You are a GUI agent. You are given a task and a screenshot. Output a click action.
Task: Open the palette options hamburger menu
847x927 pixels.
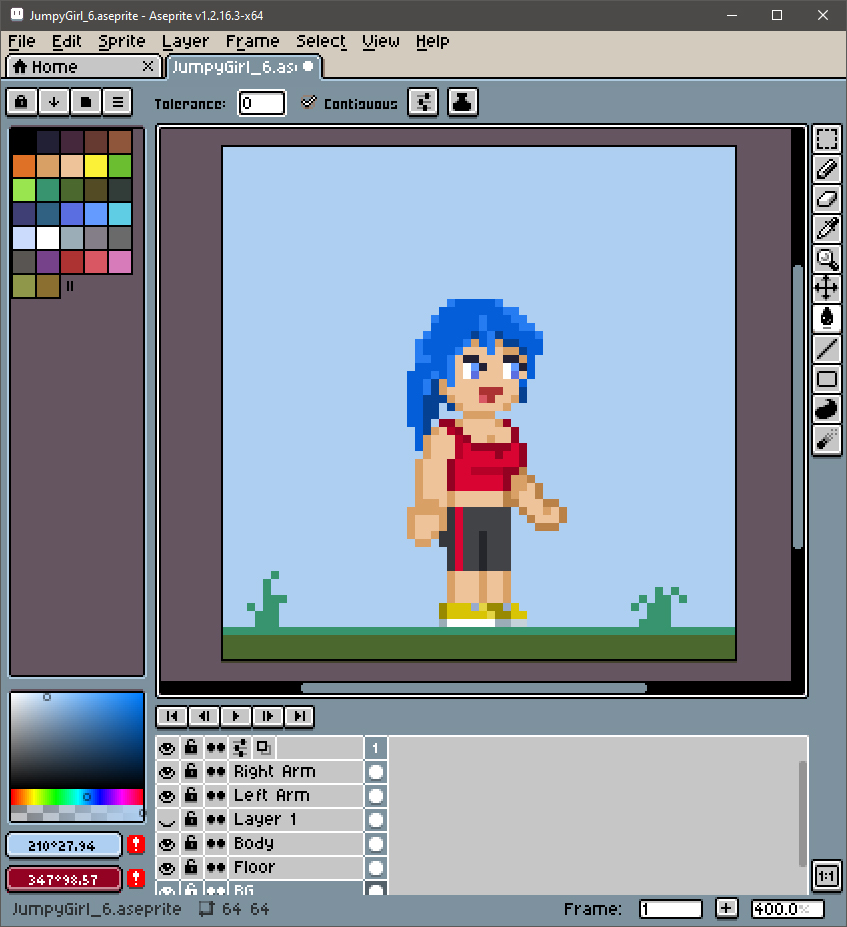(x=118, y=102)
